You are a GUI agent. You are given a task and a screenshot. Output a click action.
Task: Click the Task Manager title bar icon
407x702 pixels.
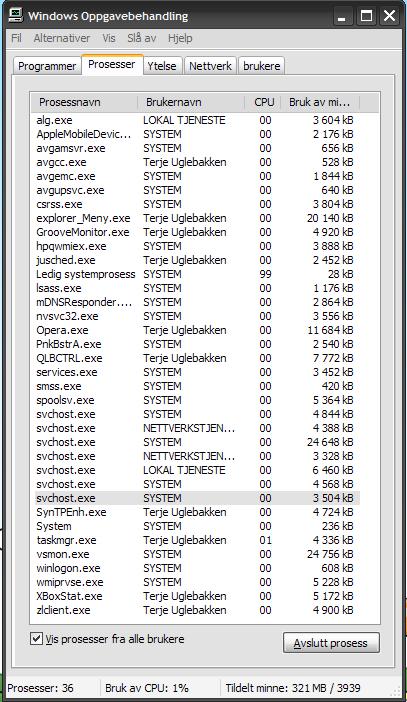[16, 16]
